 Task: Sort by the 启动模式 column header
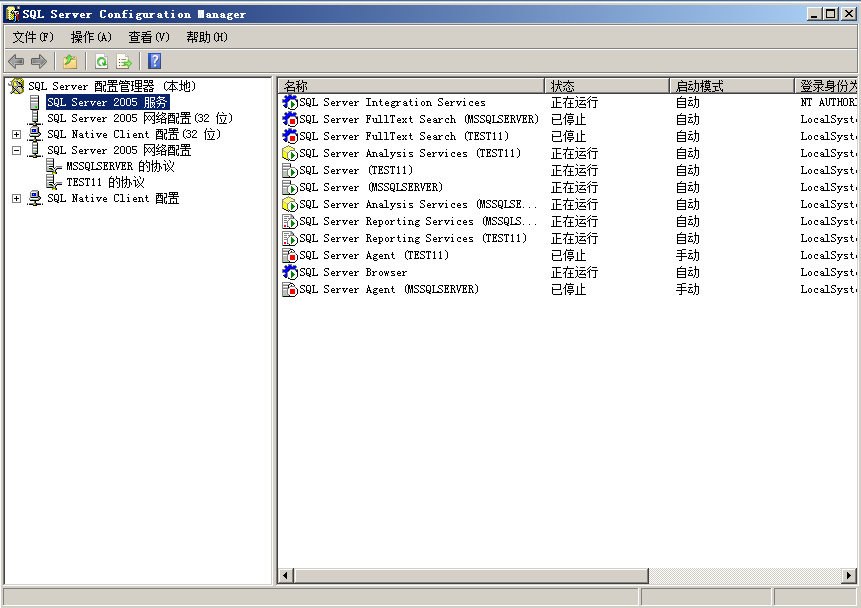pyautogui.click(x=731, y=86)
